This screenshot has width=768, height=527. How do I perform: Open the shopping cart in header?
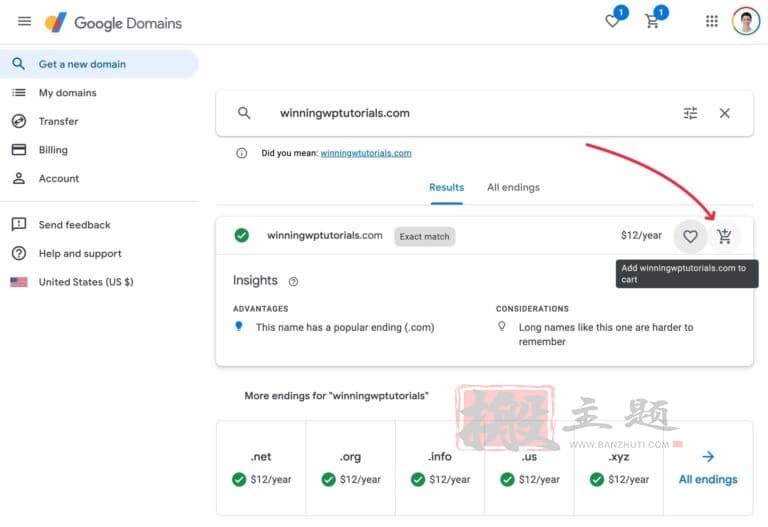pyautogui.click(x=652, y=21)
